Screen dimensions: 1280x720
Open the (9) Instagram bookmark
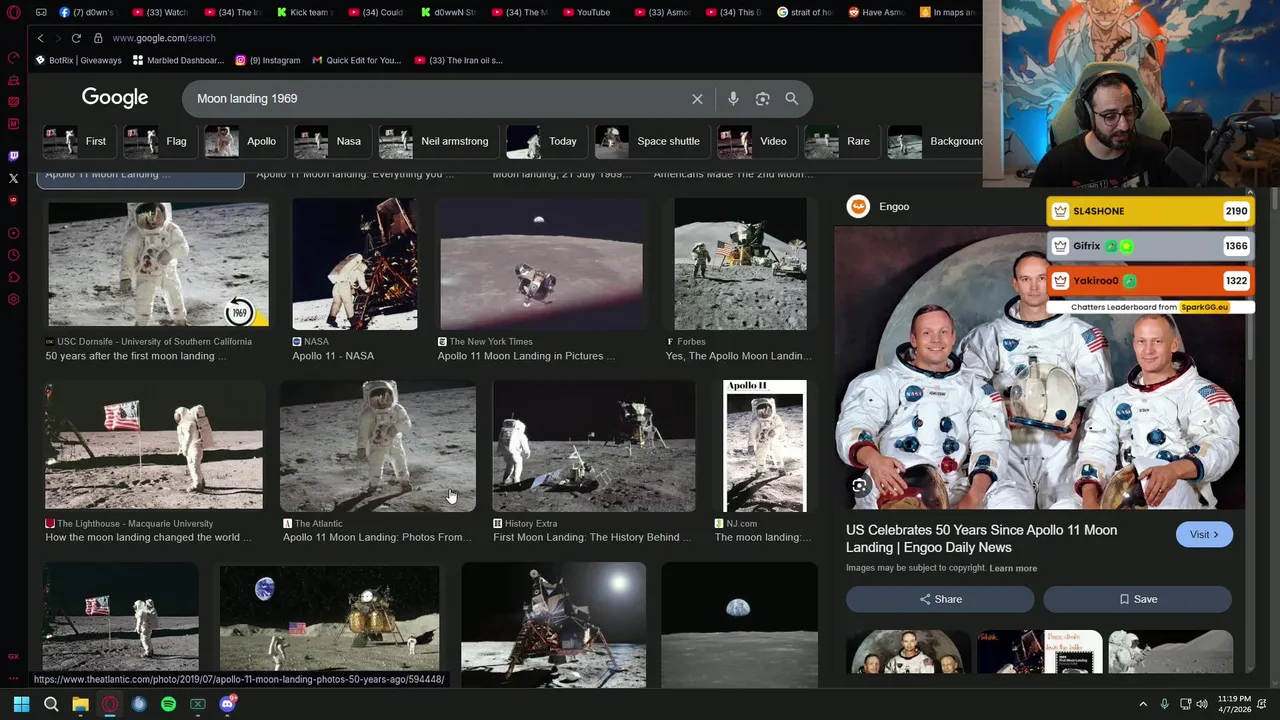[268, 60]
